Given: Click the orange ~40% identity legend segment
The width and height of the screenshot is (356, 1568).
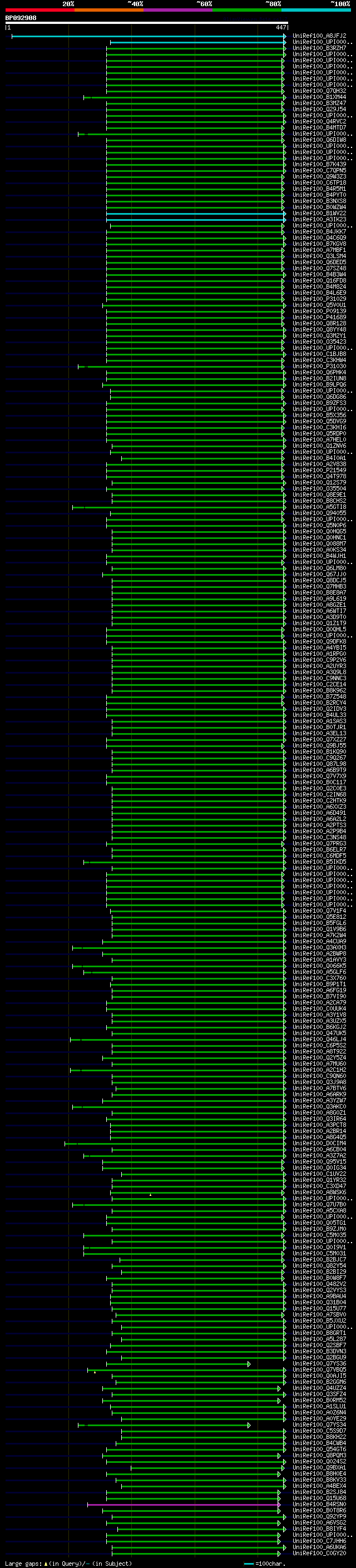Looking at the screenshot, I should point(109,10).
